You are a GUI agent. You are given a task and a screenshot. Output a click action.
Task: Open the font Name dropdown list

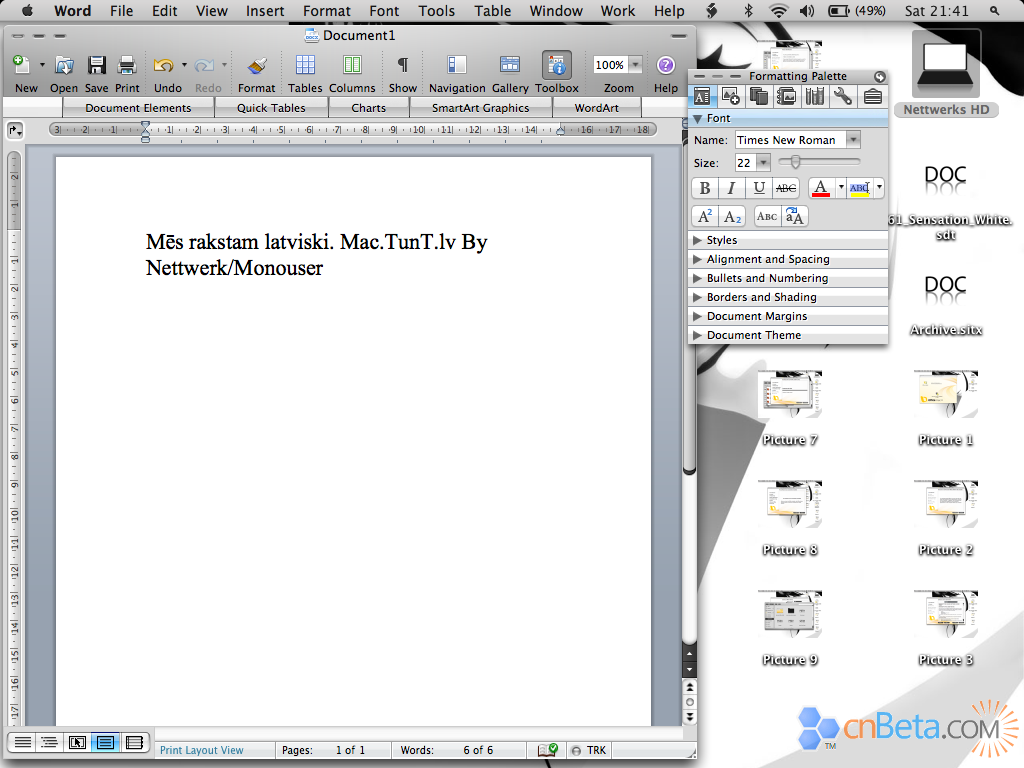(x=853, y=140)
